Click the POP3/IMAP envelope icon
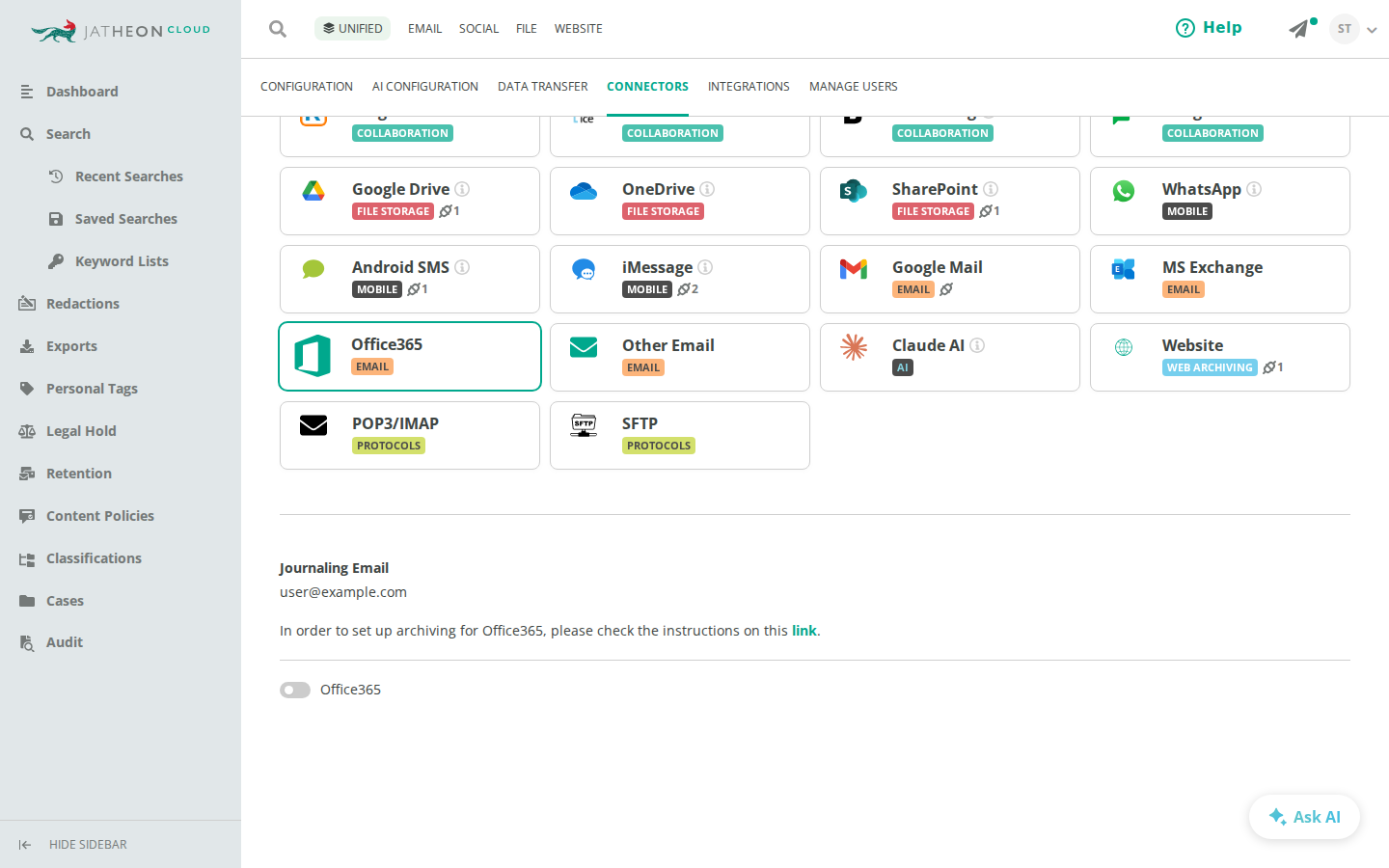 point(313,425)
